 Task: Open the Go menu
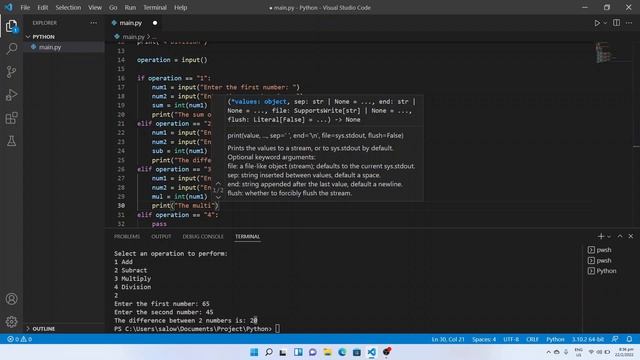[x=113, y=7]
